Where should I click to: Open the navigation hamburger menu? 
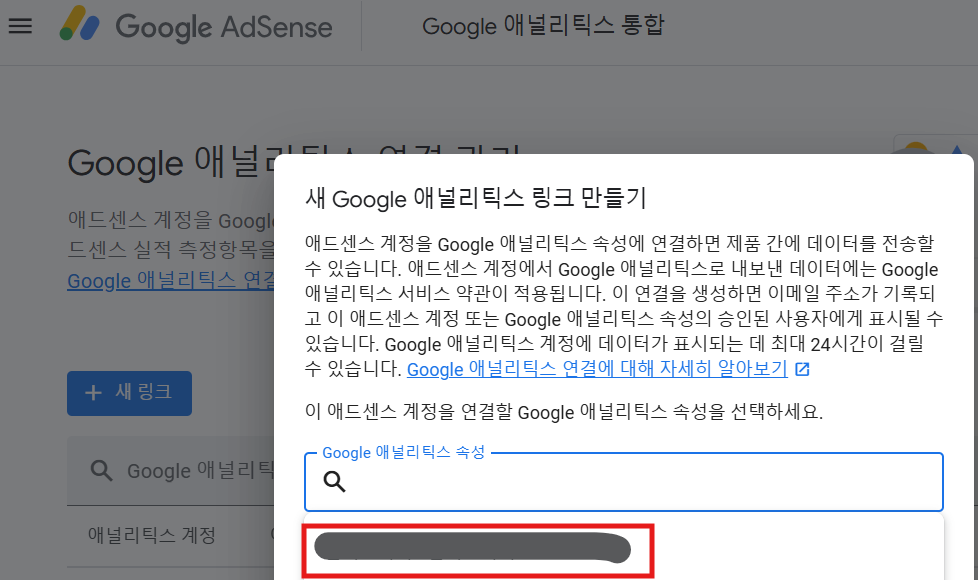(20, 26)
